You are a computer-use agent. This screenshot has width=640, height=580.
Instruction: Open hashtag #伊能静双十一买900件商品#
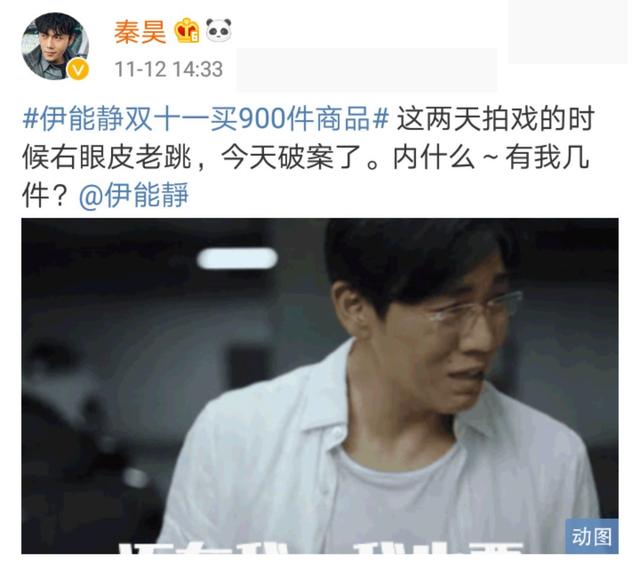click(x=206, y=119)
